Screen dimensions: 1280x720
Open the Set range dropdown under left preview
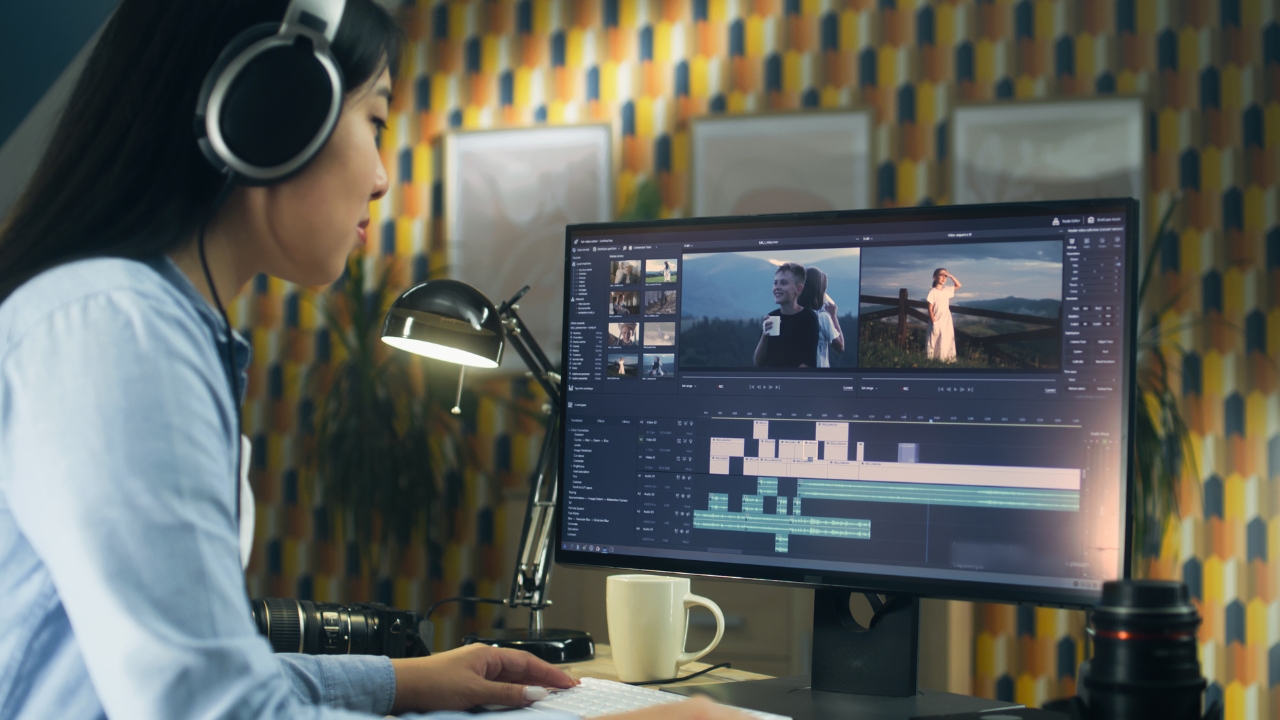(689, 387)
